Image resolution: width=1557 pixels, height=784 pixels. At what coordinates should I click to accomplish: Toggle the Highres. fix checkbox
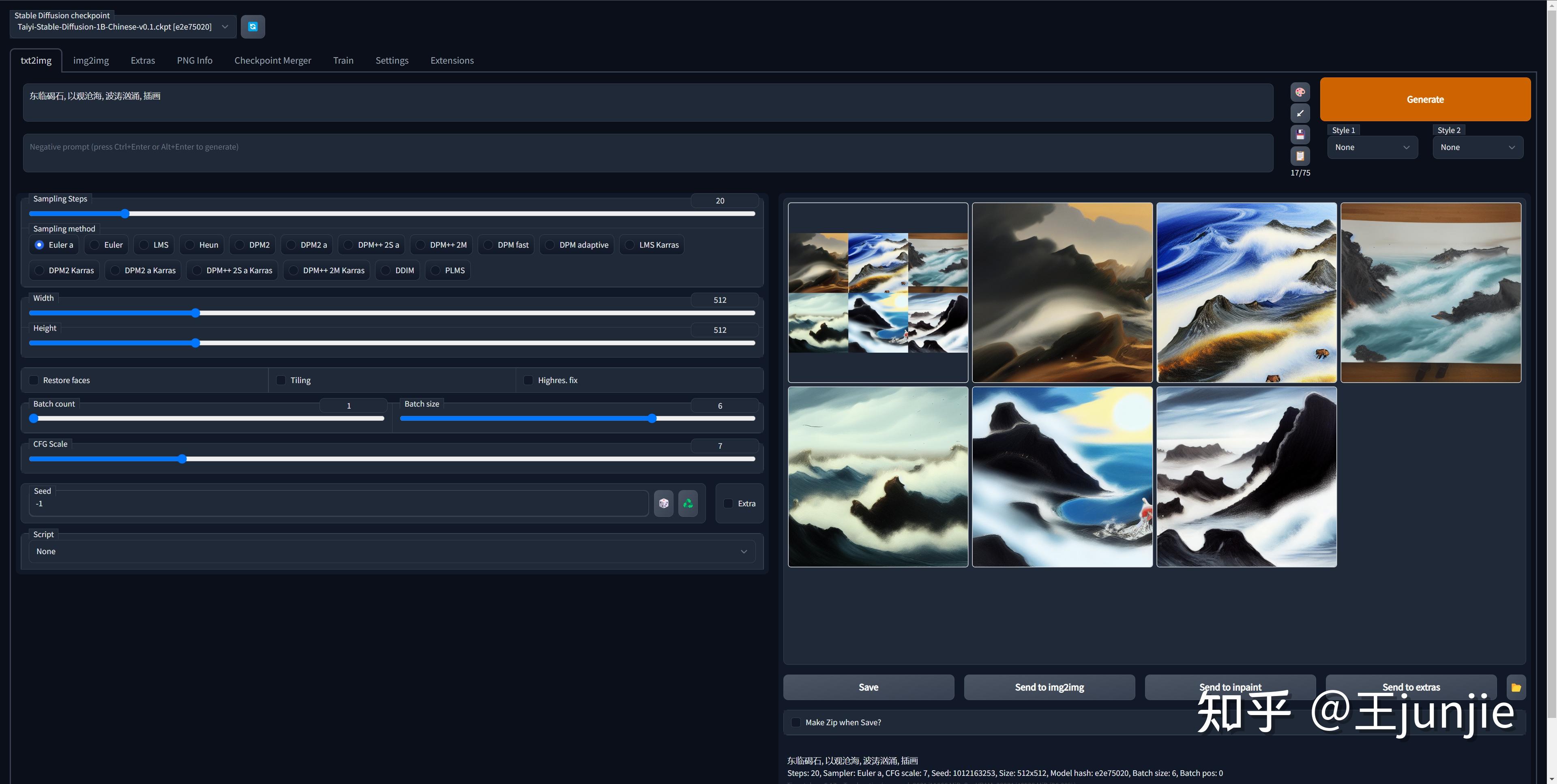click(528, 380)
